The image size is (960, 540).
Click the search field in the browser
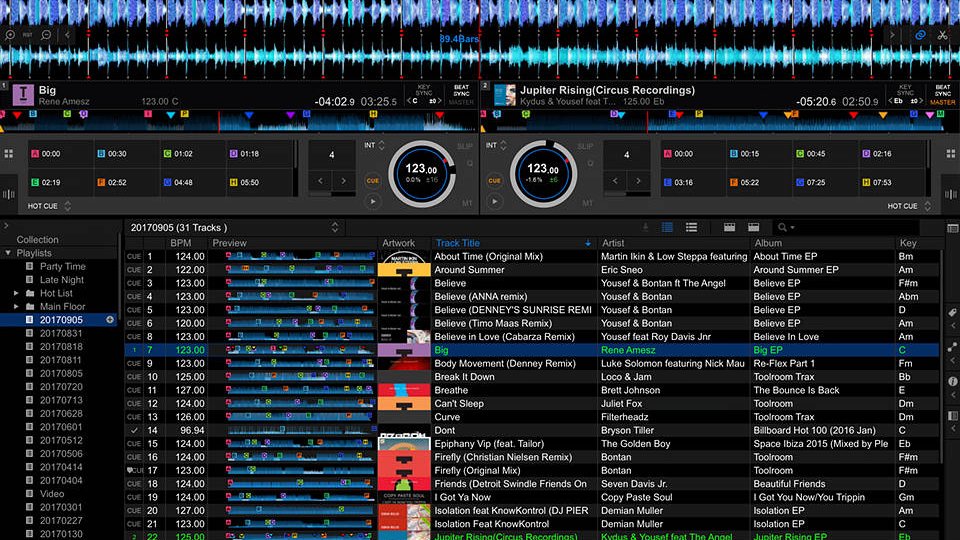click(857, 227)
